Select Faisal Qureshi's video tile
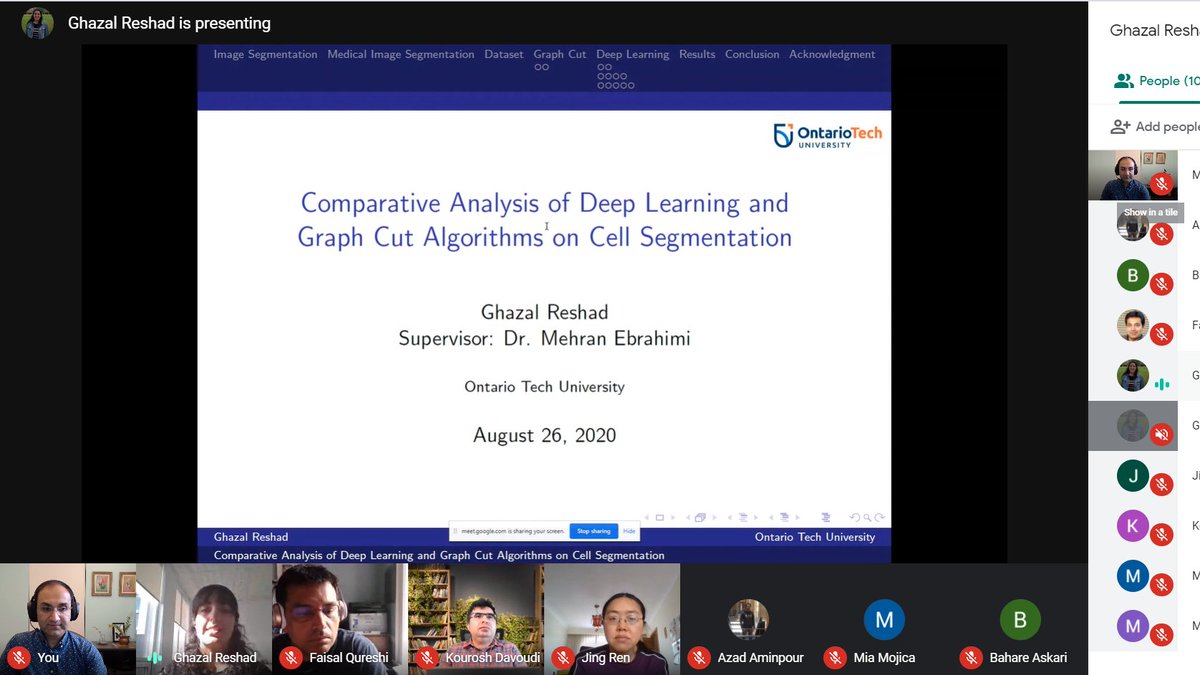 click(x=340, y=618)
